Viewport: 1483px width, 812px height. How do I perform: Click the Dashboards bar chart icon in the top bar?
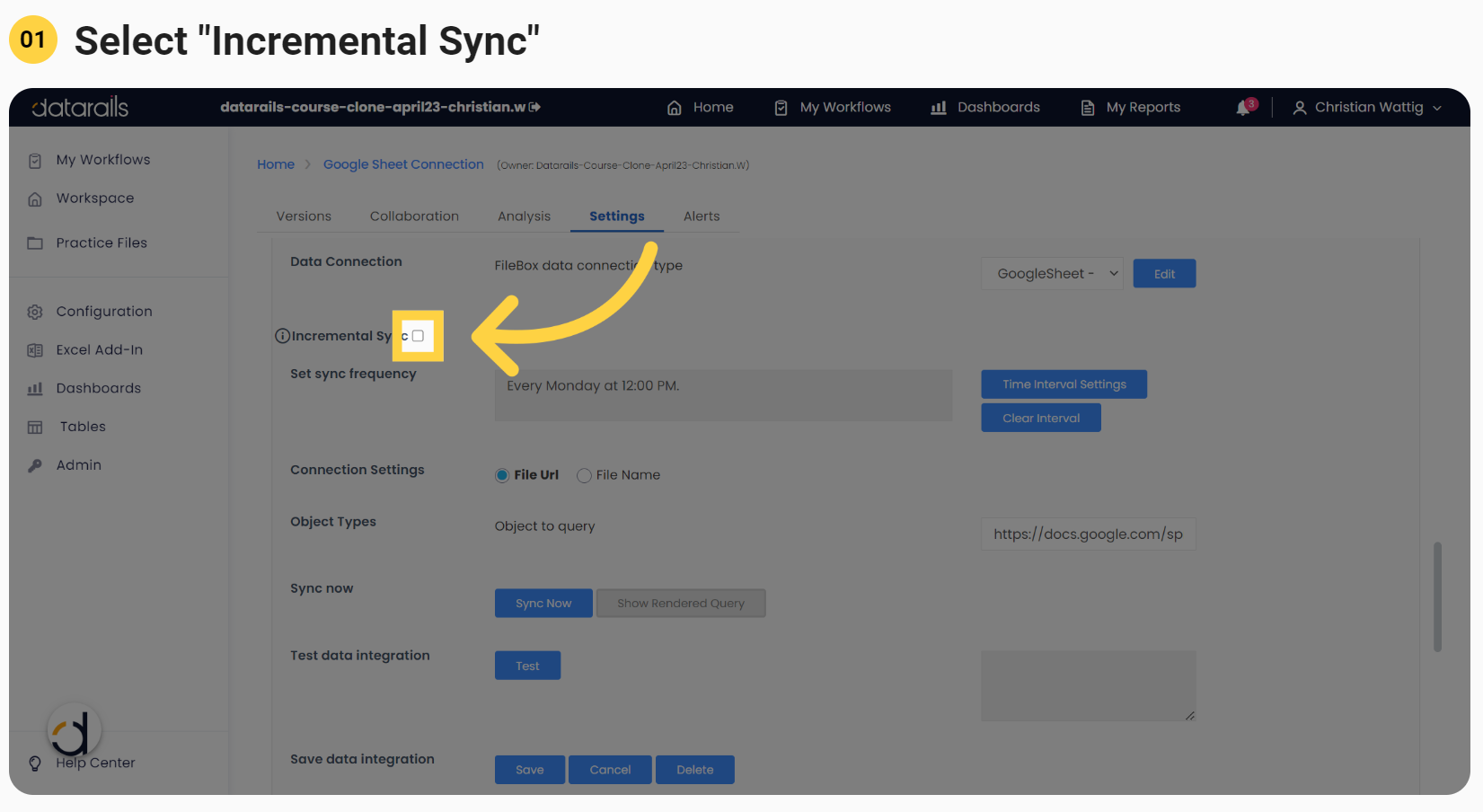click(x=939, y=108)
